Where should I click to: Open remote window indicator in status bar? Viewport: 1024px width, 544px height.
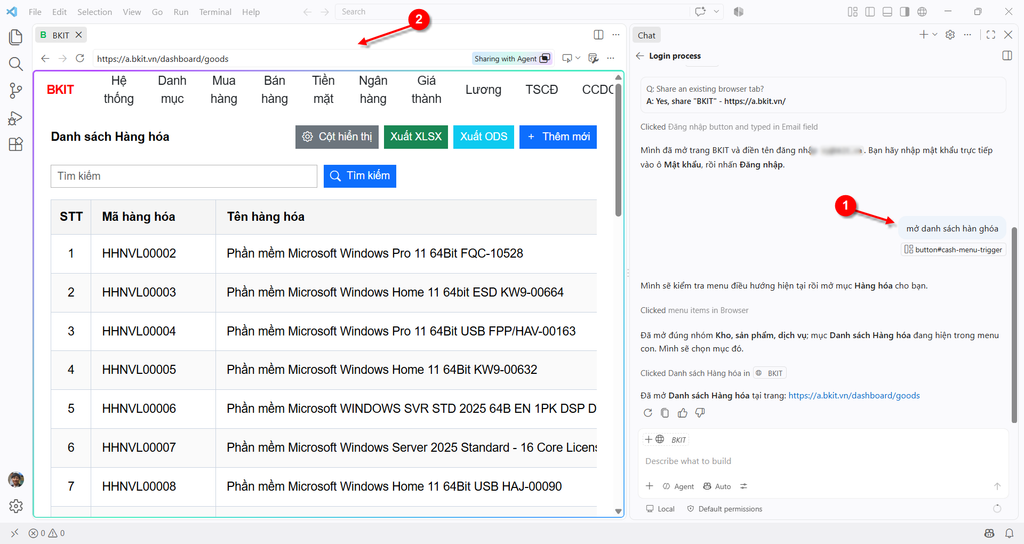[x=14, y=534]
